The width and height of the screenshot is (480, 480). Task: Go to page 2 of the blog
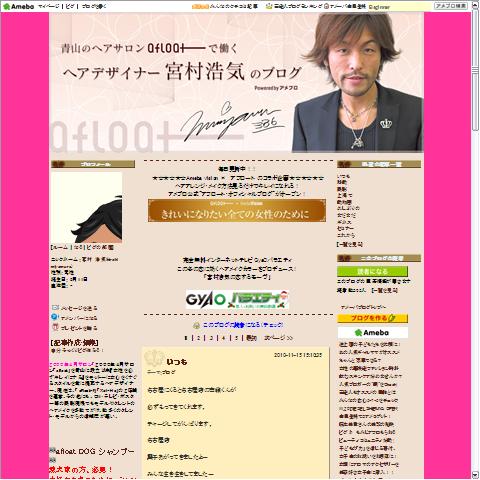pos(198,338)
